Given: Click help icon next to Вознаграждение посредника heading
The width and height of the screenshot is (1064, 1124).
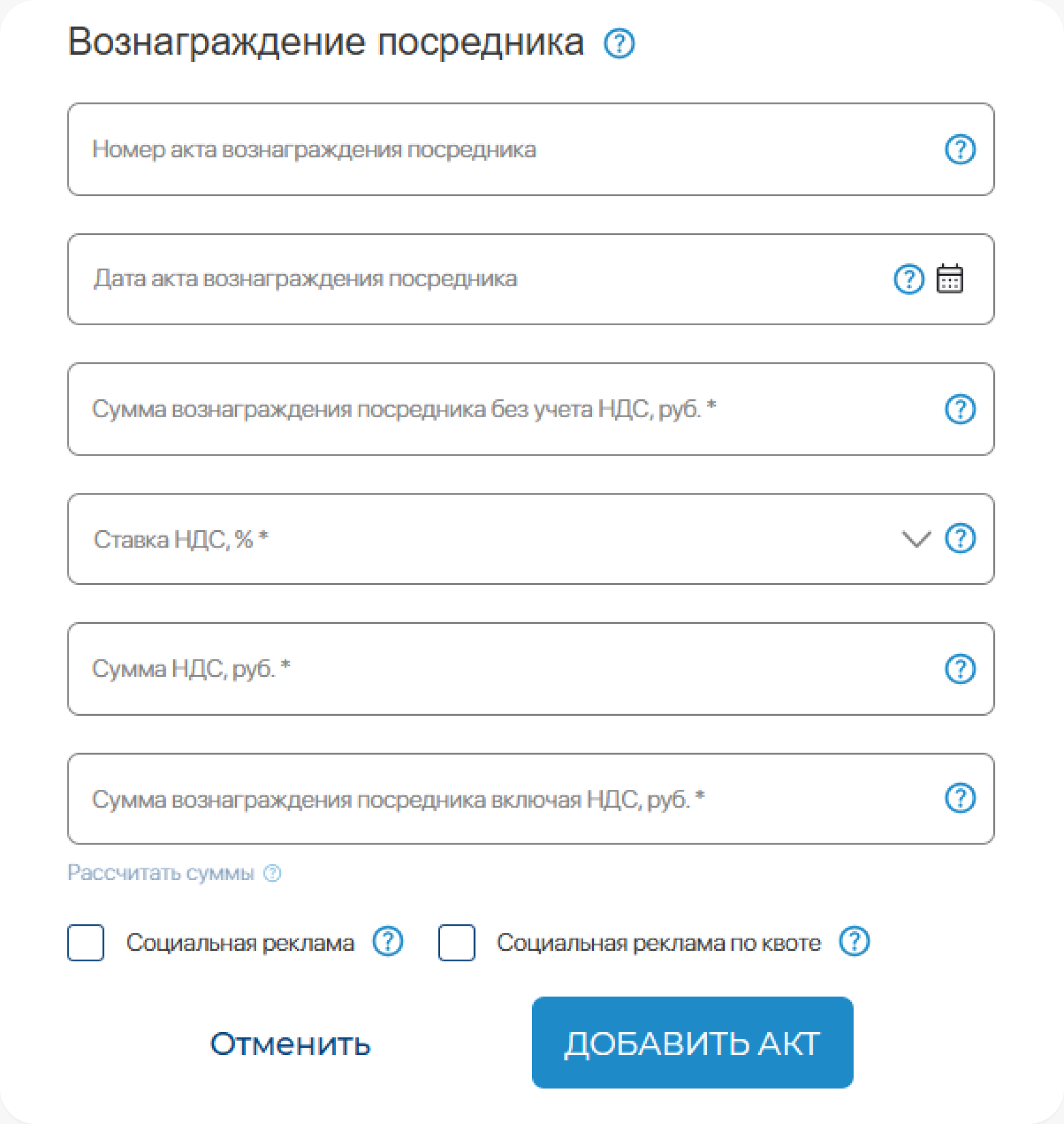Looking at the screenshot, I should (x=619, y=43).
